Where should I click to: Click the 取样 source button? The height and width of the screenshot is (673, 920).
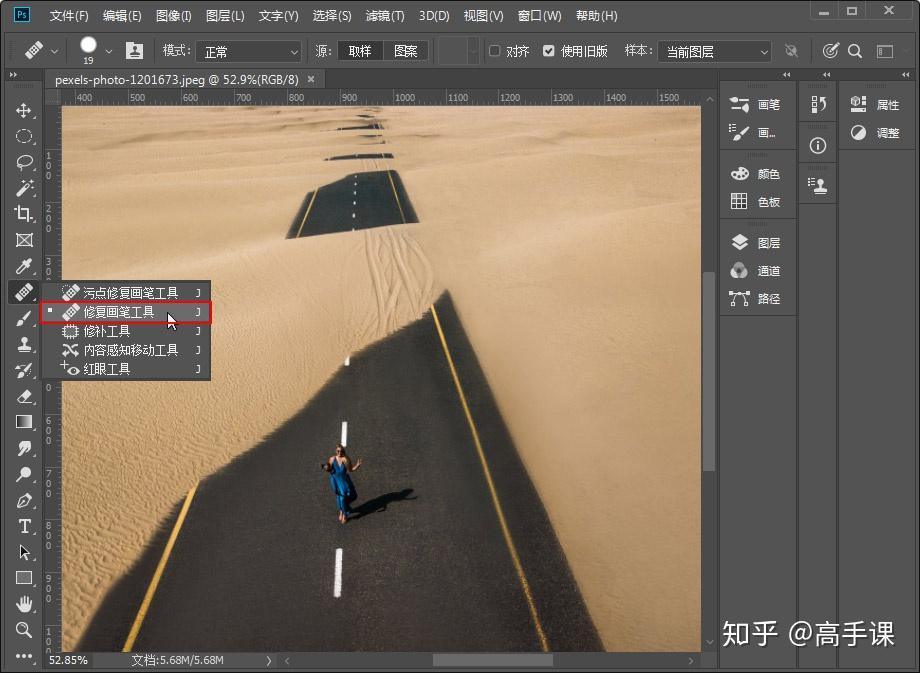[358, 51]
